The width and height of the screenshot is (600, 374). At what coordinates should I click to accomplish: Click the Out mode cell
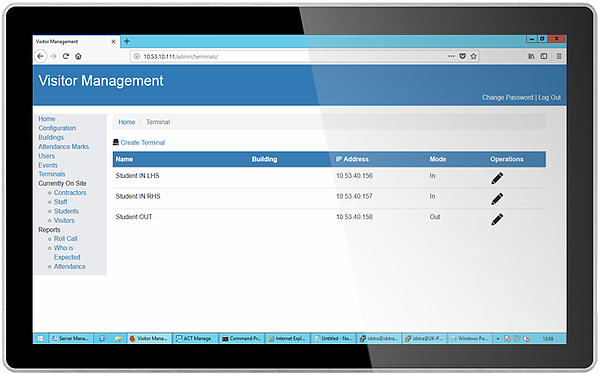pyautogui.click(x=435, y=217)
